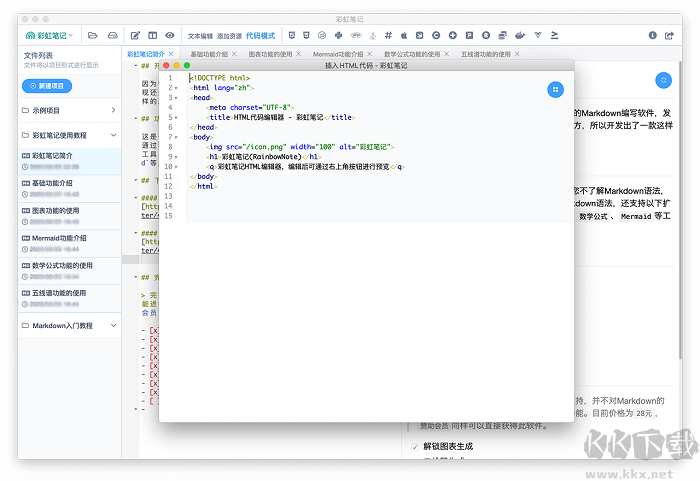Toggle the 解锁图表生成 checkbox
This screenshot has height=481, width=700.
click(415, 446)
